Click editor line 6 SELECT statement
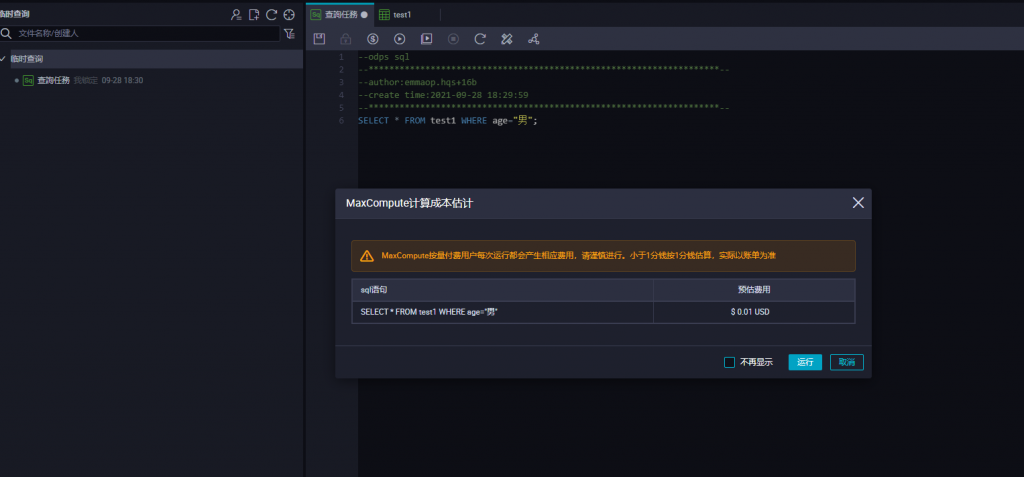Screen dimensions: 1024x477 447,120
